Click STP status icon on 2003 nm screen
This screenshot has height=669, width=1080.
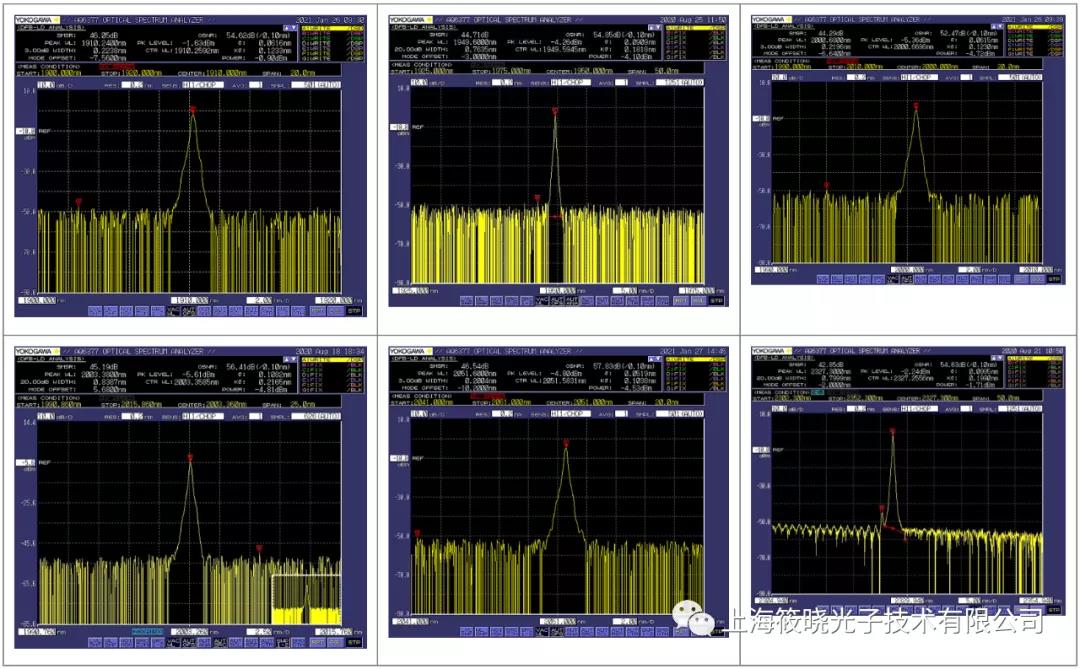tap(354, 643)
